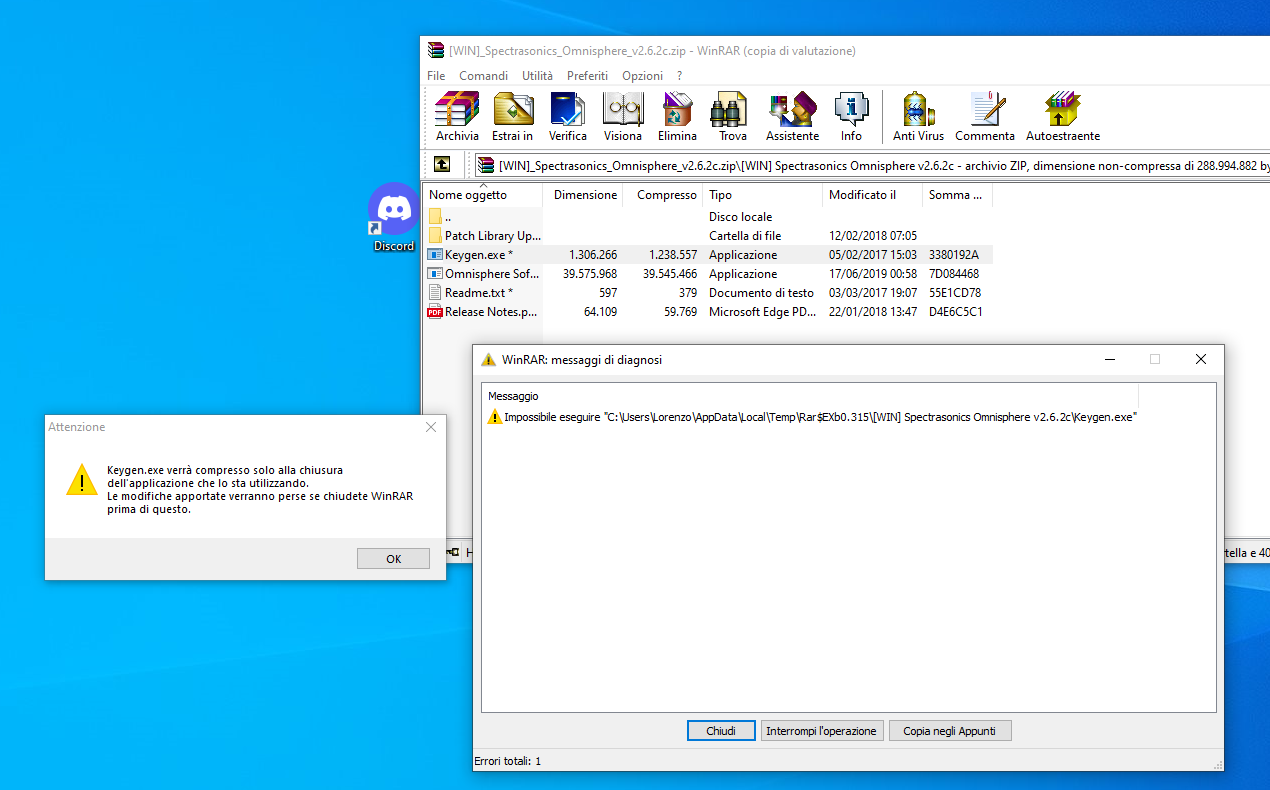This screenshot has height=790, width=1270.
Task: Open the Comandi menu
Action: pos(484,76)
